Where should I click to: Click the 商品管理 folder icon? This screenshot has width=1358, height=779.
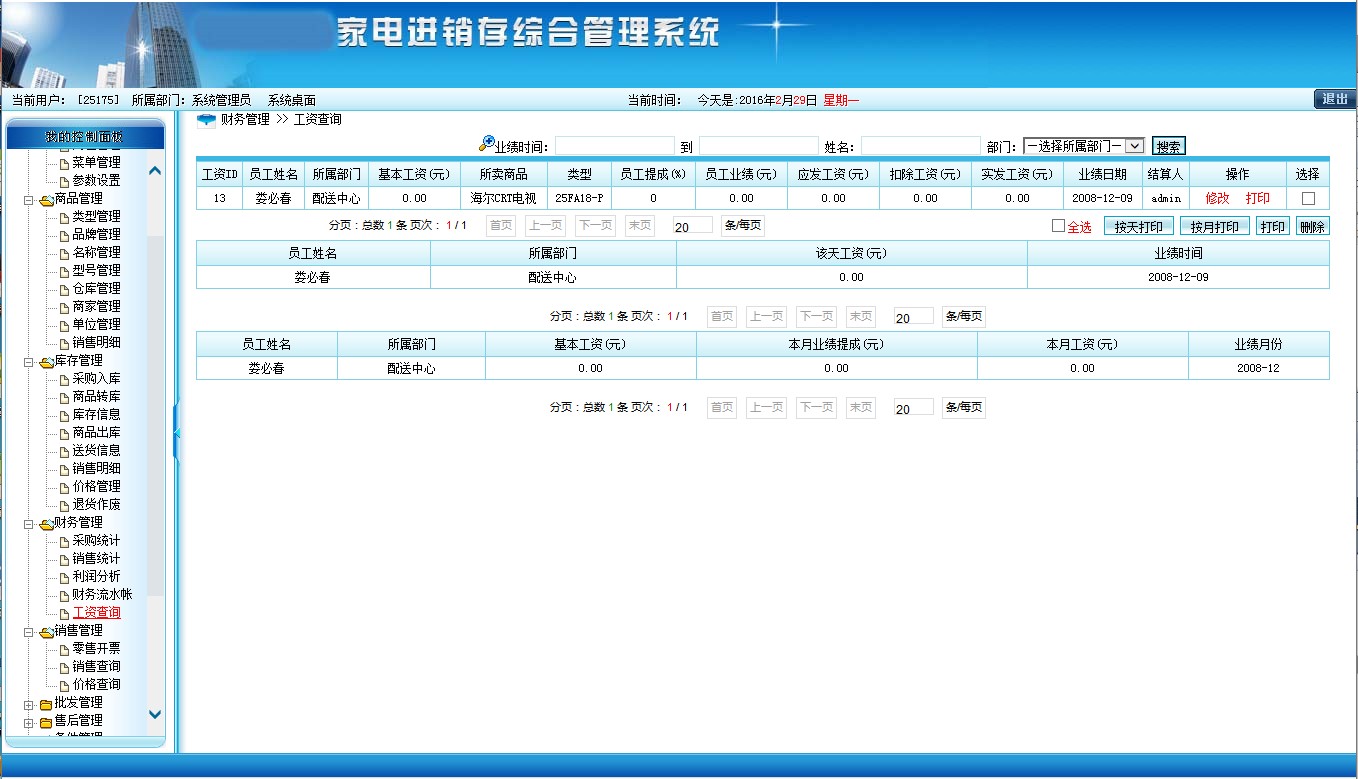46,199
